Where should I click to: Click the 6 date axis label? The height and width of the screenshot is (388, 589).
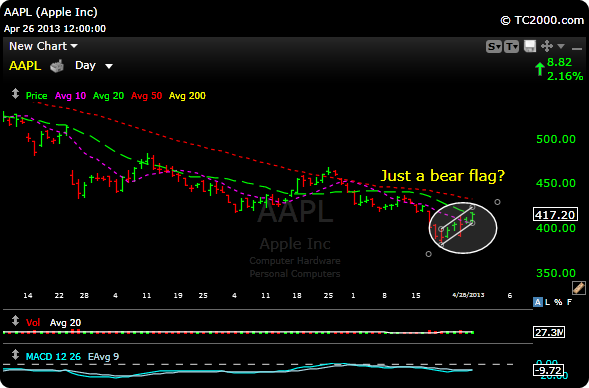click(x=510, y=296)
